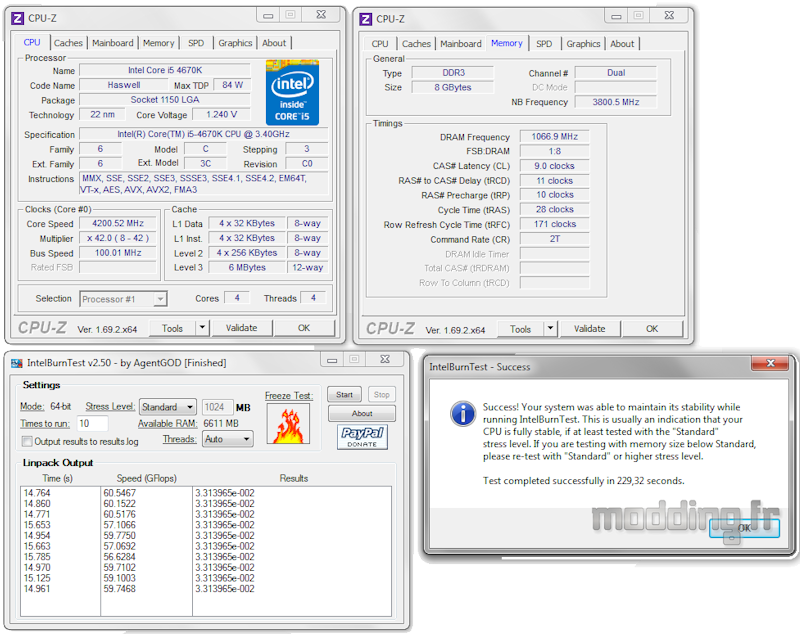Viewport: 800px width, 634px height.
Task: Click Tools button in CPU-Z Memory window
Action: [520, 329]
